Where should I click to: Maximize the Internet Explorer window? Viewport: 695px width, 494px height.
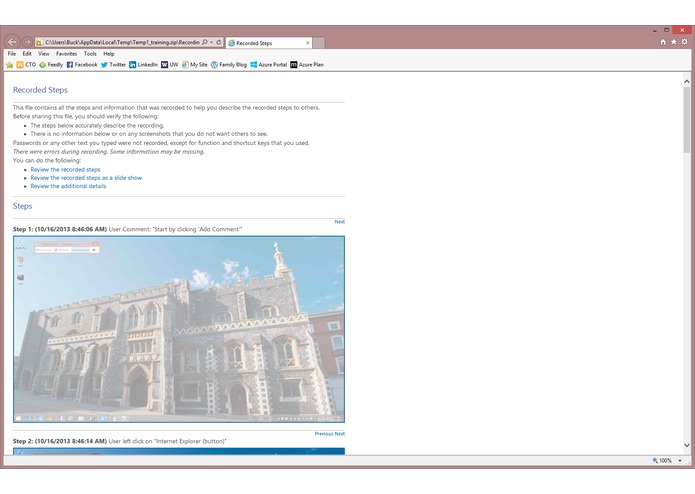pyautogui.click(x=666, y=30)
